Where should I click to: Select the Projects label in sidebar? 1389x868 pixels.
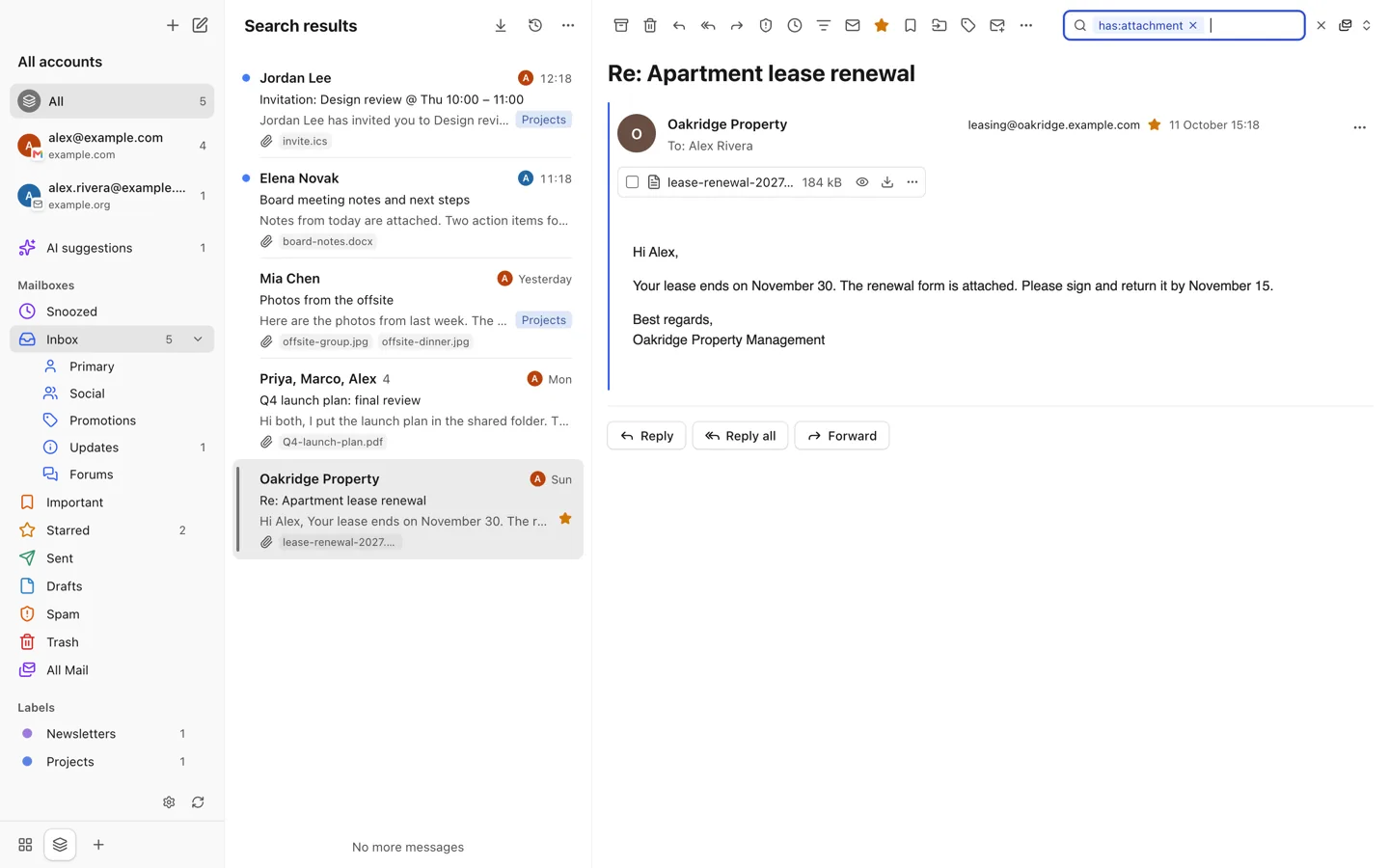(x=112, y=762)
